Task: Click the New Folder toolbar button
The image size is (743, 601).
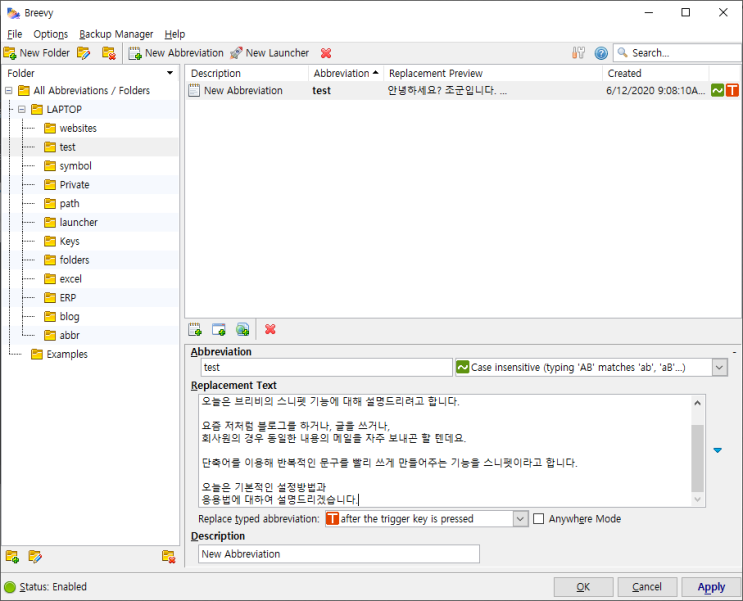Action: (x=36, y=53)
